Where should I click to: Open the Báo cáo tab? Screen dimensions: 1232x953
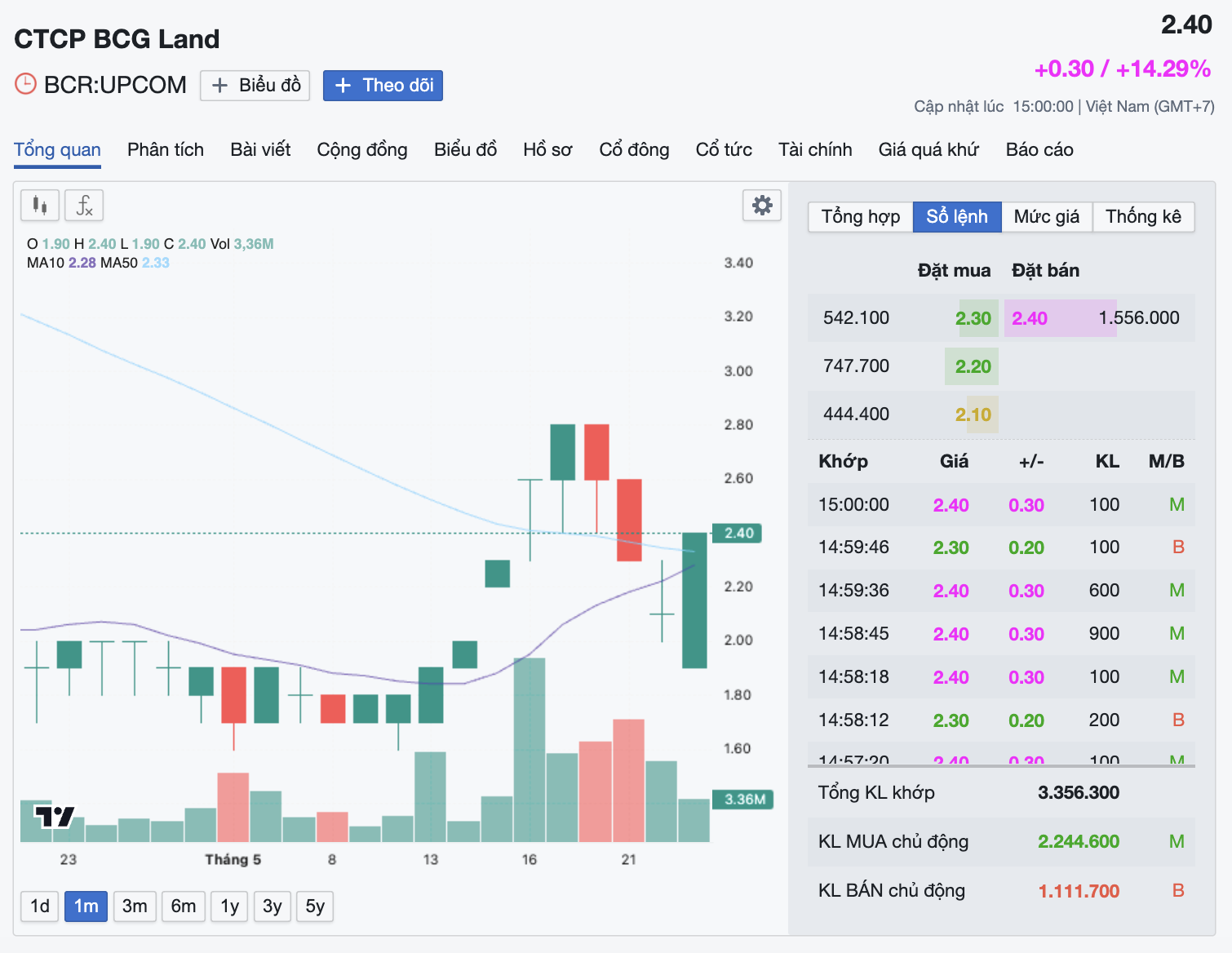click(x=1039, y=150)
